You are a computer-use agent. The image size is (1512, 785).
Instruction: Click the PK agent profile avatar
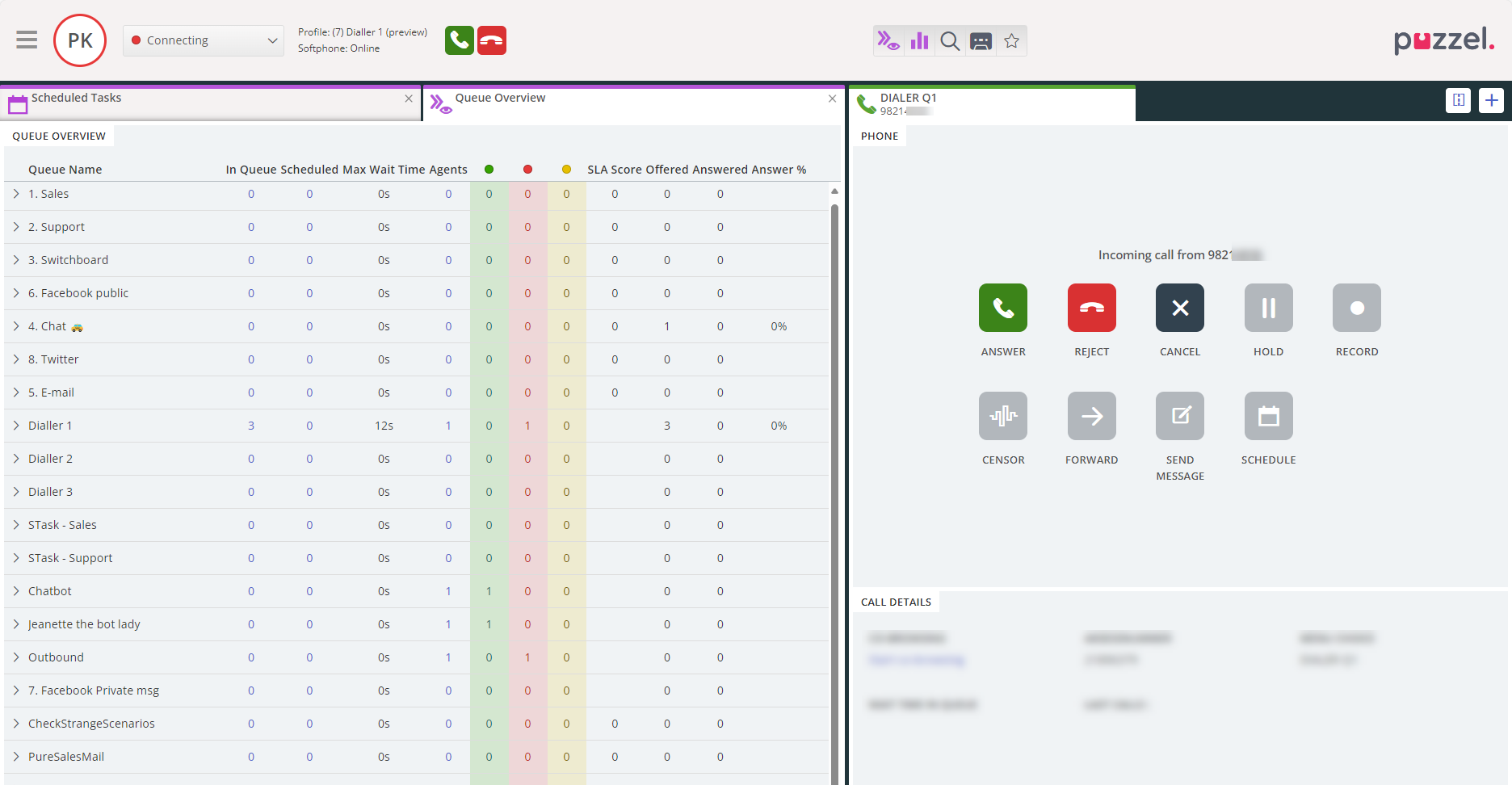80,40
